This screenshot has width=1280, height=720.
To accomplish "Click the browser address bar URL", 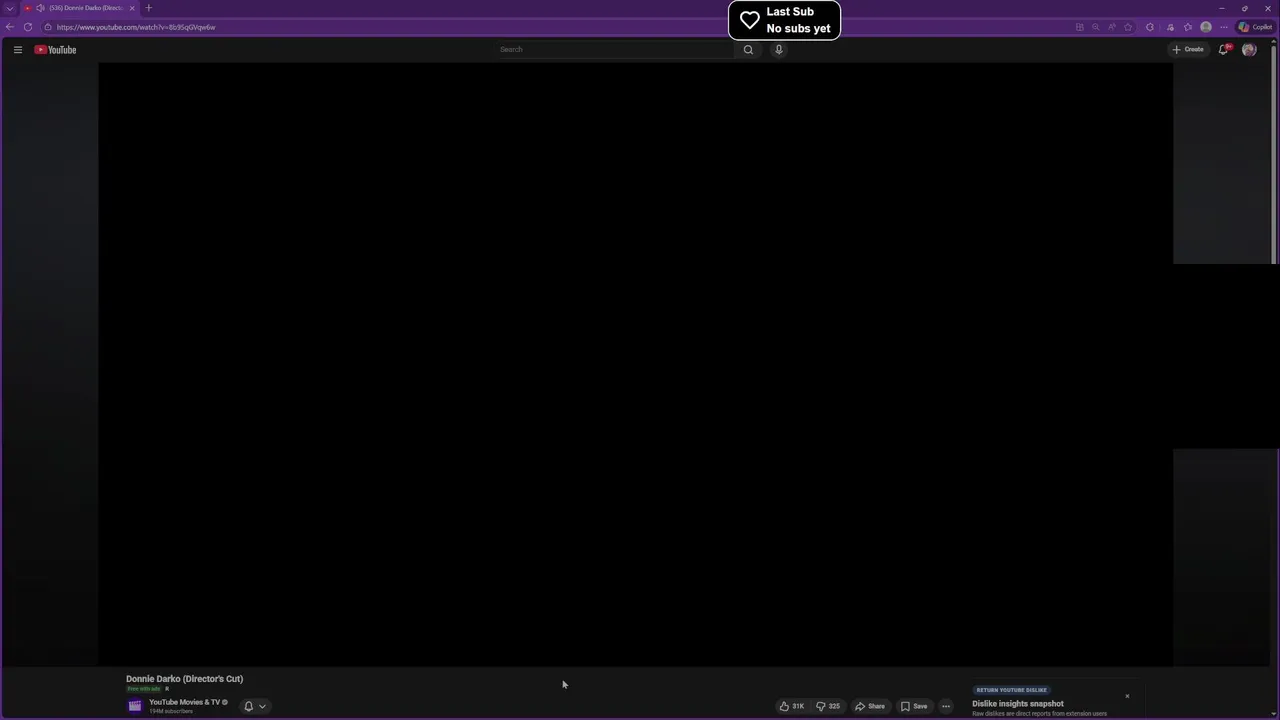I will 136,27.
